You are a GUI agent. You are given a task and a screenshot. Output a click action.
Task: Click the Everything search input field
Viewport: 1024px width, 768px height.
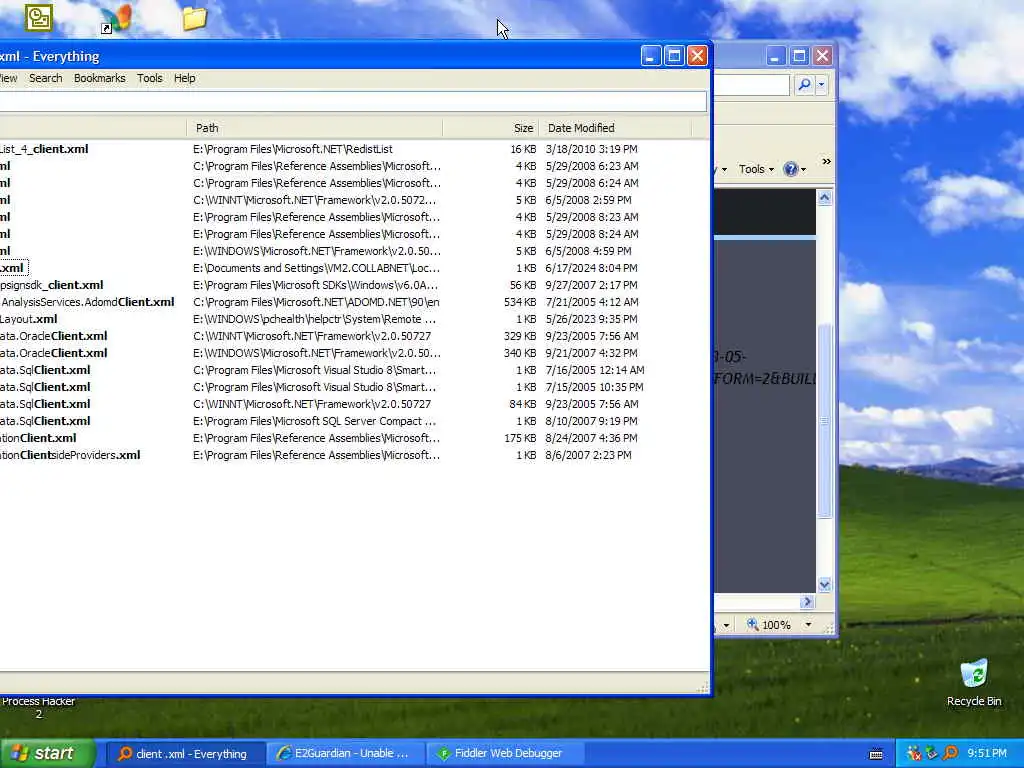353,101
